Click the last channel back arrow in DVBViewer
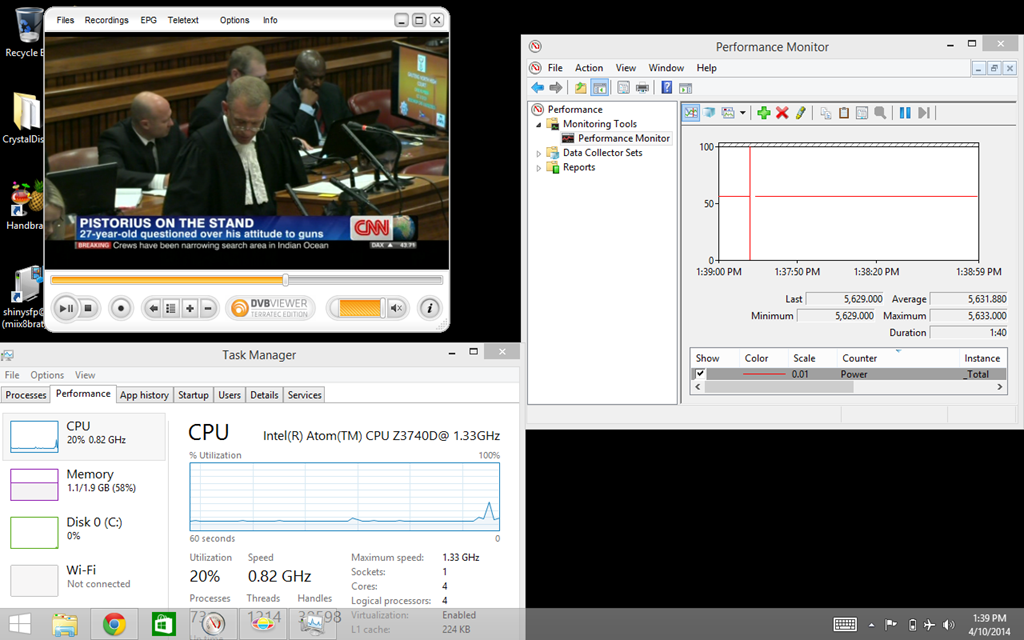Viewport: 1024px width, 640px height. coord(153,308)
